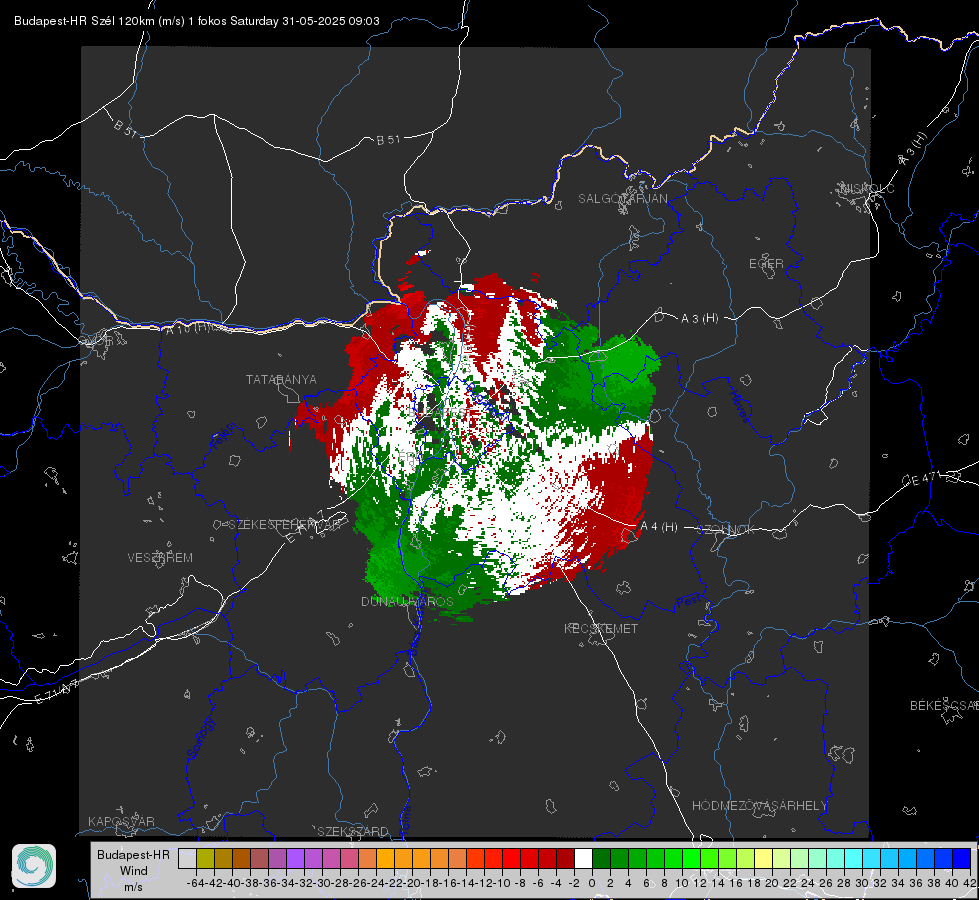Click the legend value 20
The height and width of the screenshot is (900, 979).
coord(772,883)
